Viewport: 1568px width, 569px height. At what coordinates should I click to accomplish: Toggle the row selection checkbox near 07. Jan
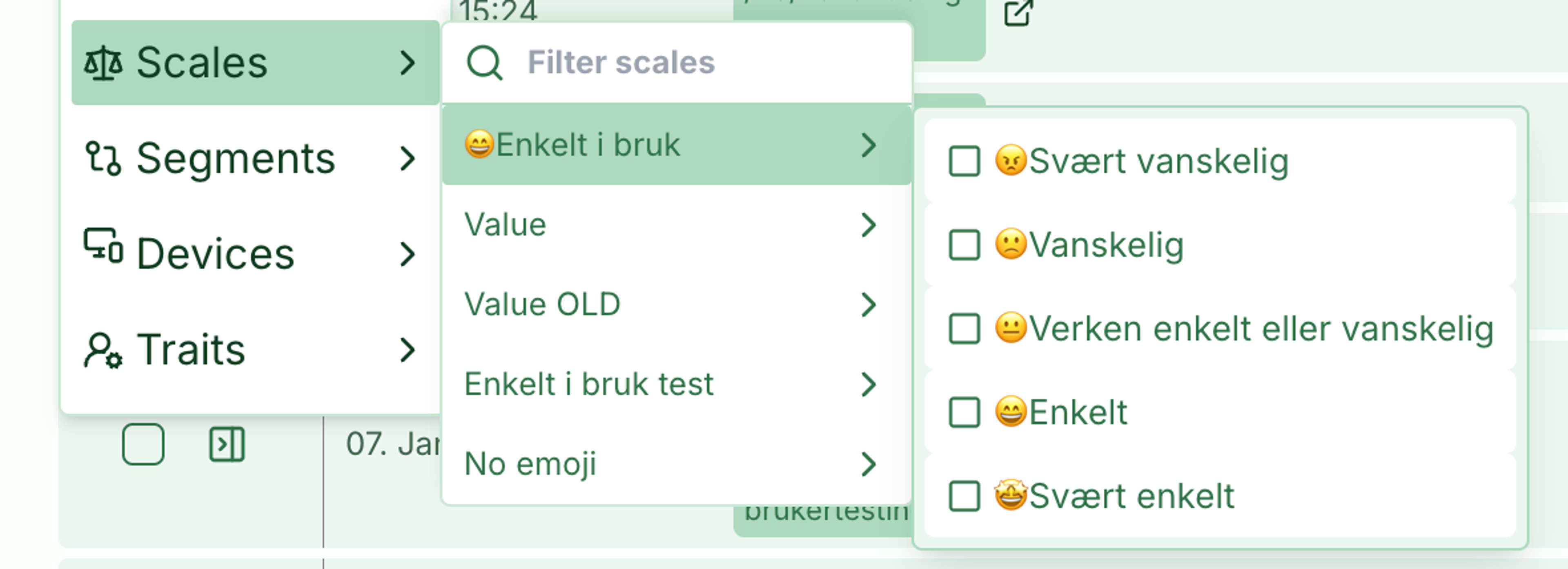tap(143, 444)
